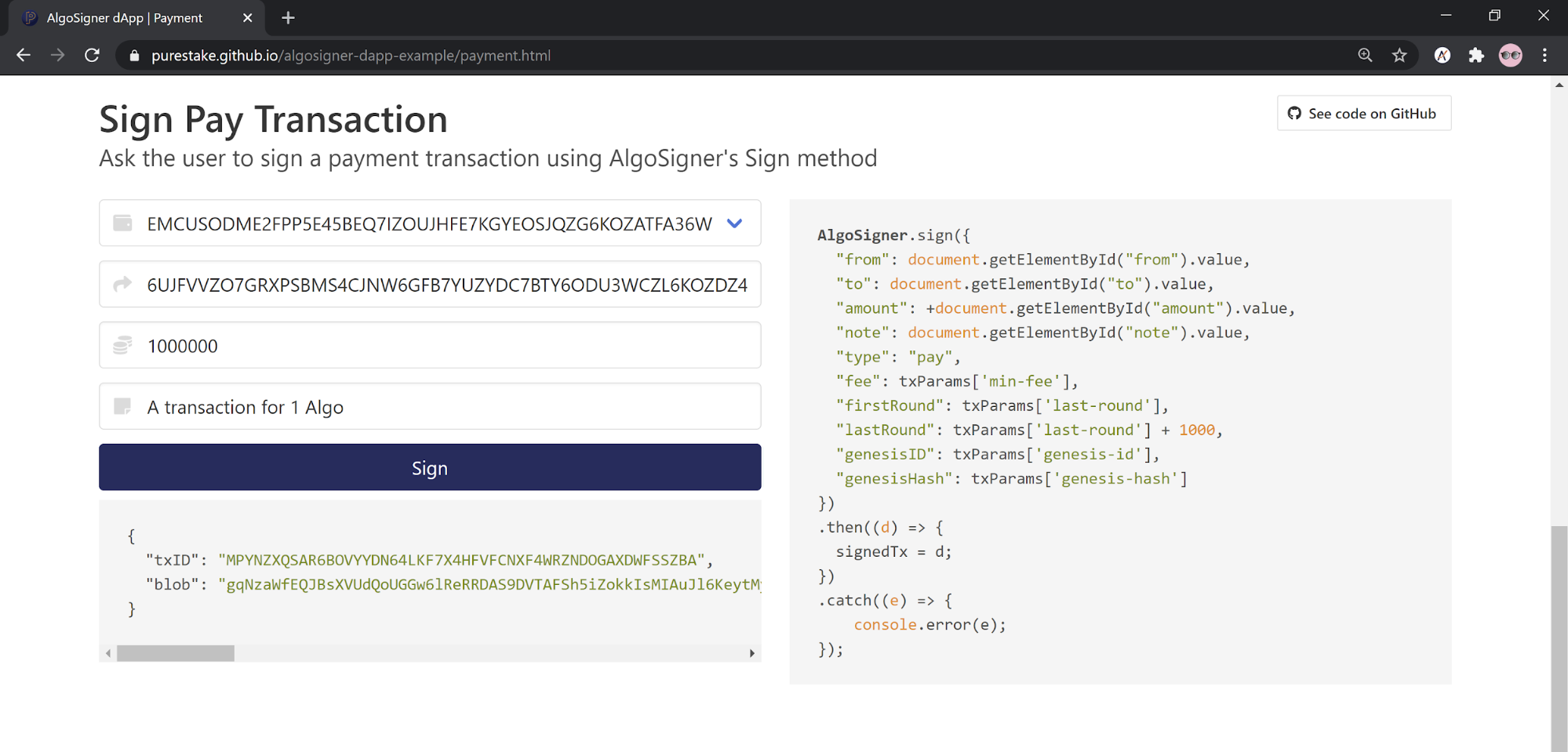Click the browser profile avatar
Viewport: 1568px width, 752px height.
point(1510,55)
